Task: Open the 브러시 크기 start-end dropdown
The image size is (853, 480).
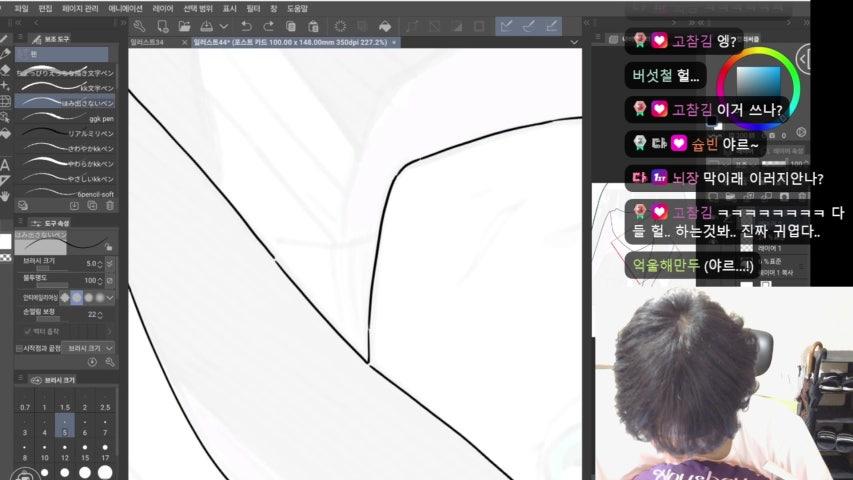Action: click(x=88, y=348)
